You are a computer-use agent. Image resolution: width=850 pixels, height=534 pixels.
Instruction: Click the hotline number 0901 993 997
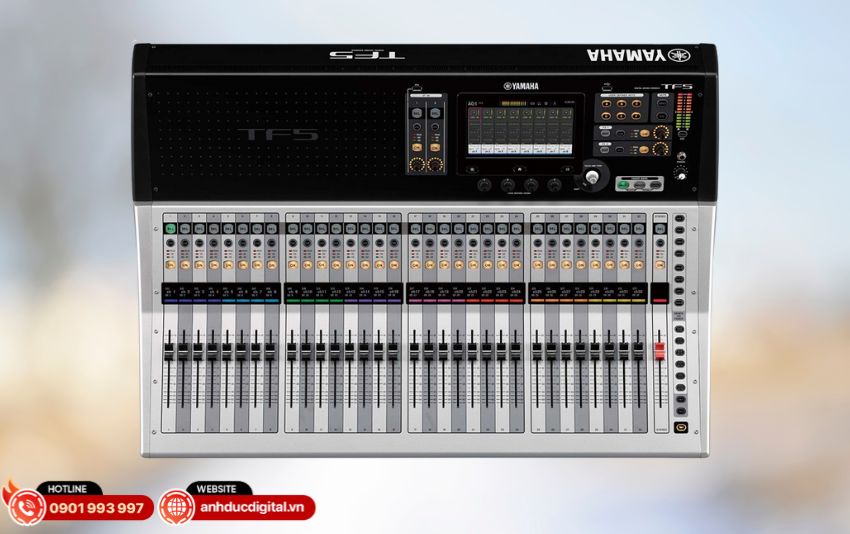coord(96,509)
